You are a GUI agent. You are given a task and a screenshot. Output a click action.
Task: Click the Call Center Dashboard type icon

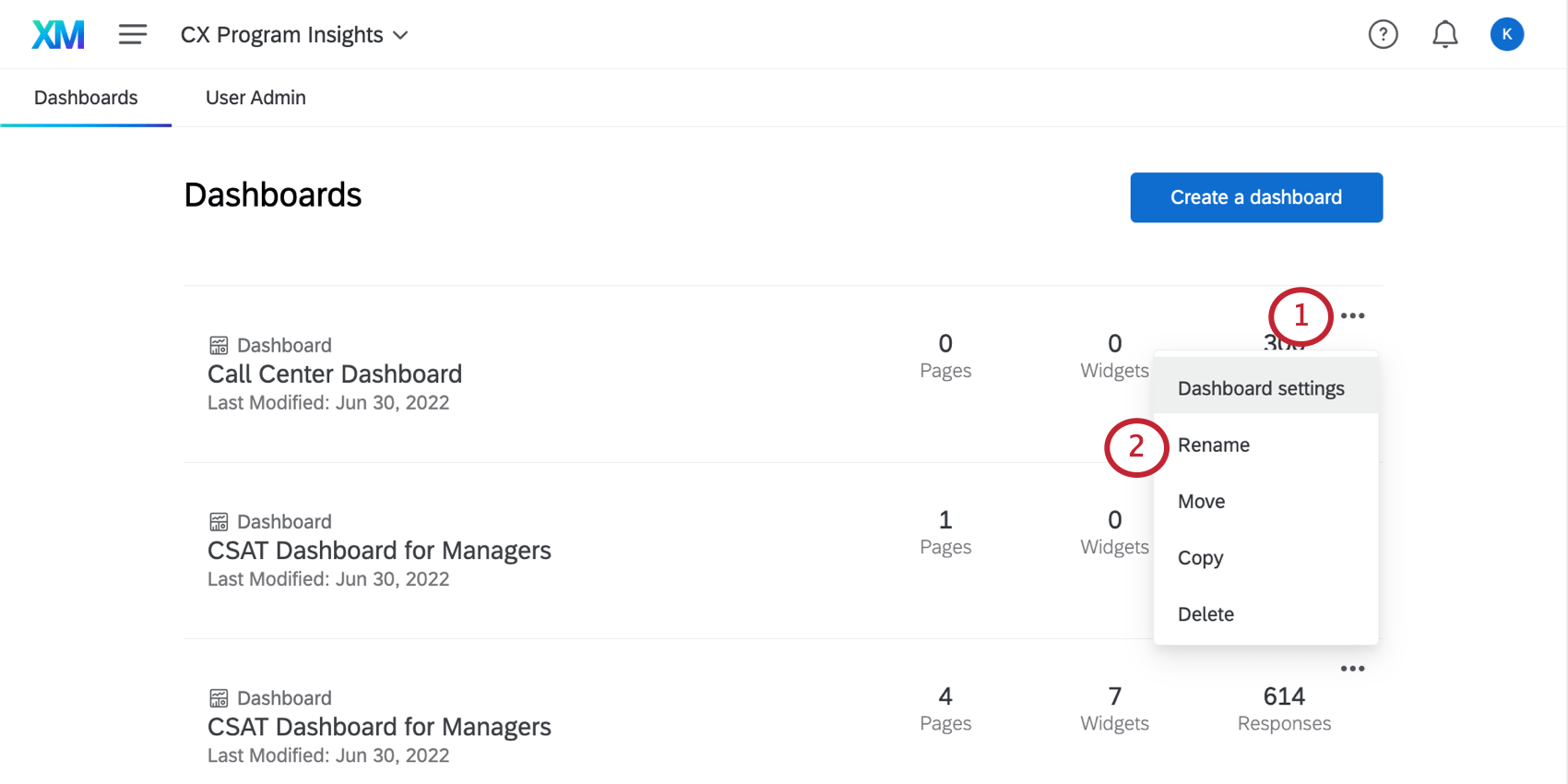[x=219, y=346]
